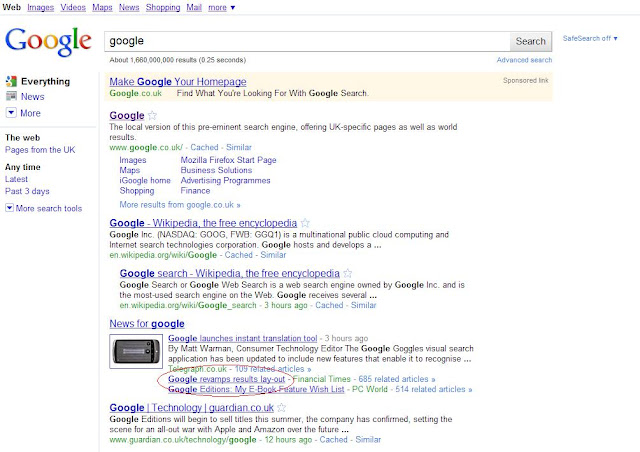Screen dimensions: 640x452
Task: Open Google Editions E-Book Wish List article
Action: pyautogui.click(x=256, y=390)
